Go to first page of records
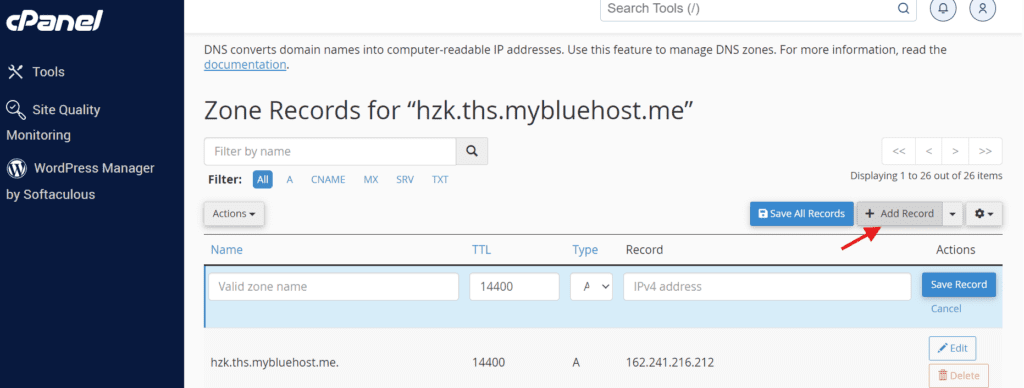Screen dimensions: 1024x388 (x=899, y=151)
